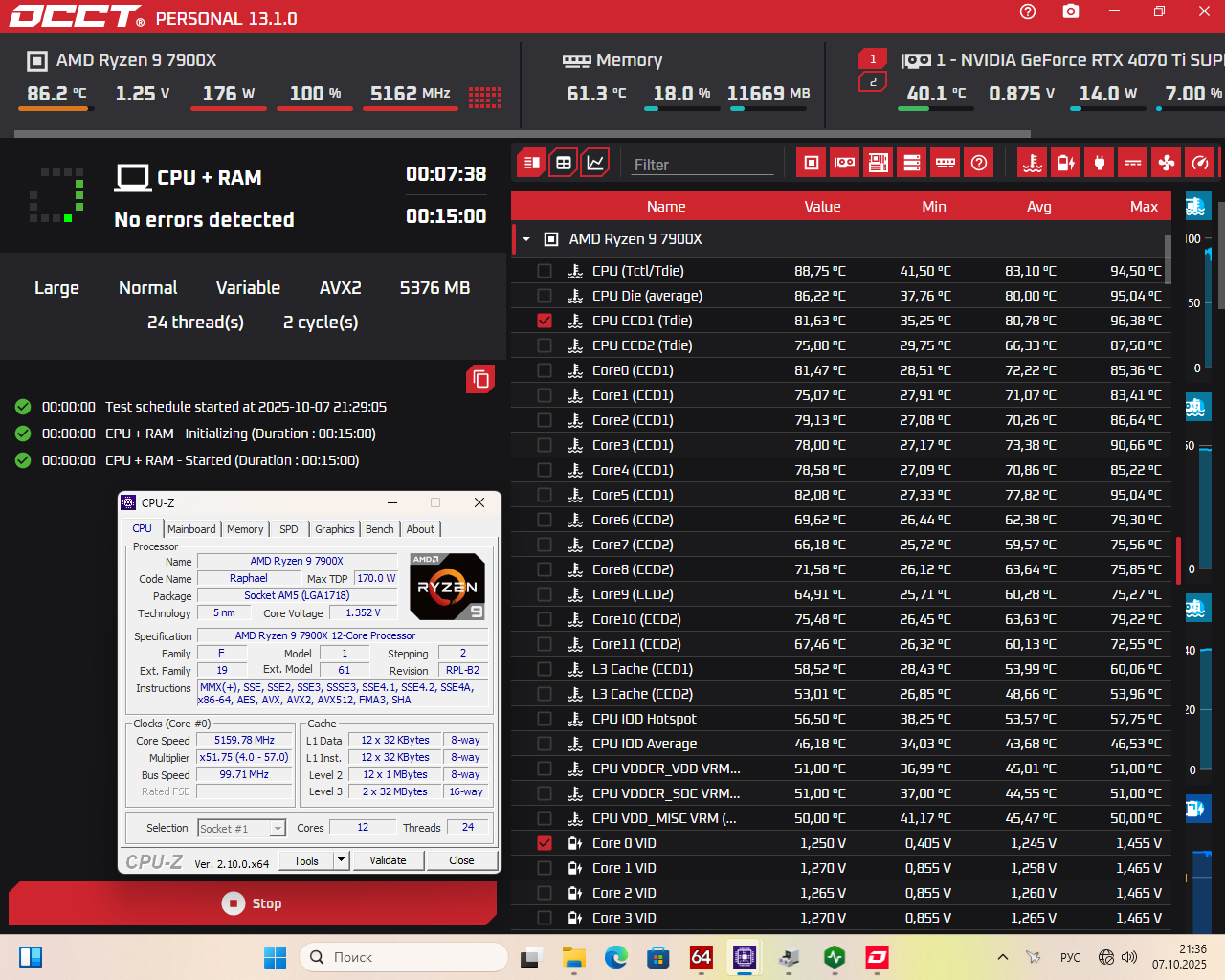The height and width of the screenshot is (980, 1225).
Task: Select the CPU VDD_MISC VRM sensor row
Action: click(840, 818)
